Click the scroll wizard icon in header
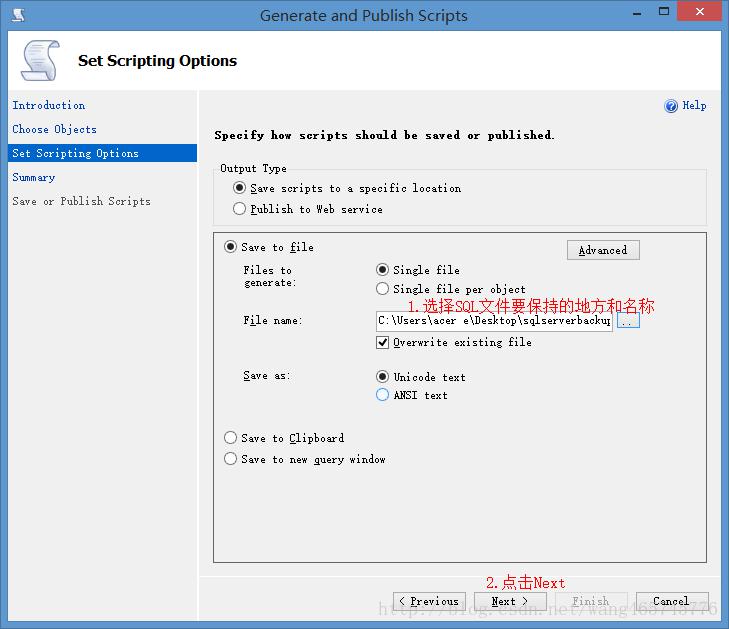The width and height of the screenshot is (729, 629). pos(39,61)
